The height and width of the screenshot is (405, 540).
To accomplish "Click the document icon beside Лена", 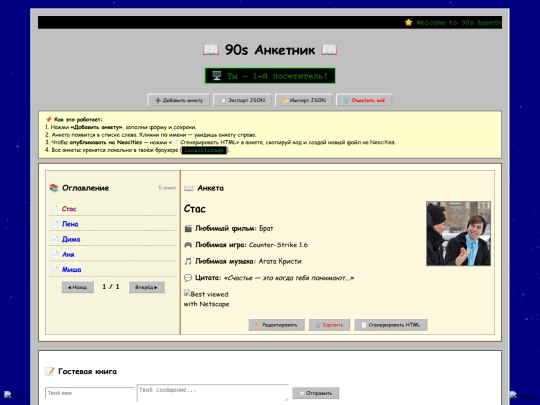I will (55, 224).
